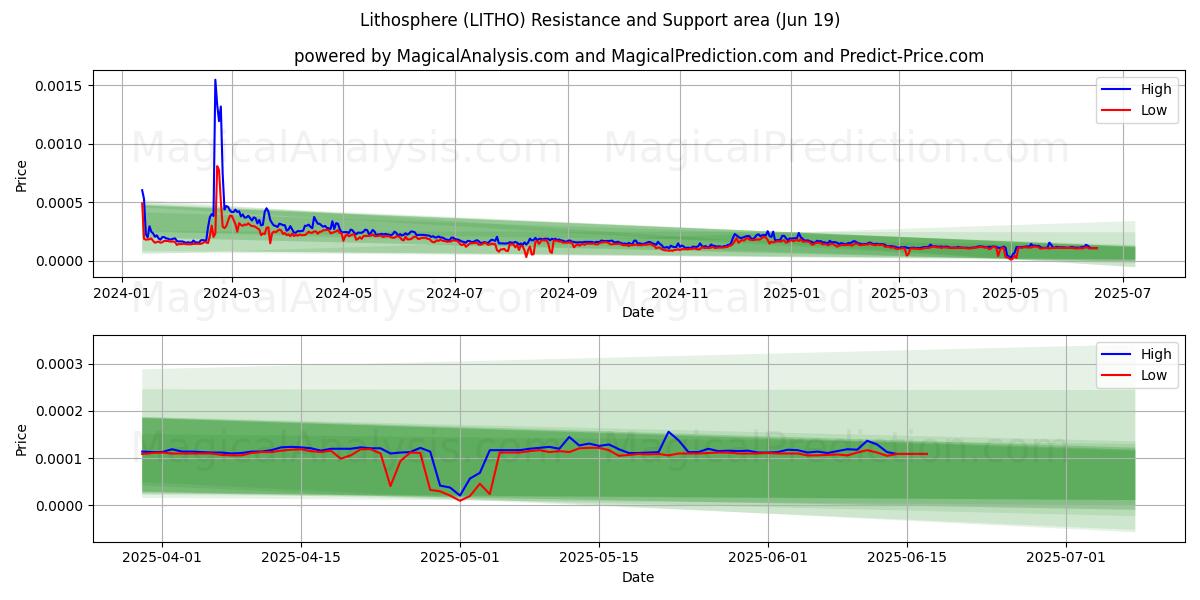Image resolution: width=1200 pixels, height=600 pixels.
Task: Click the chart title 'Lithosphere (LITHO) Resistance and Support area (Jun 19)'
Action: [600, 20]
